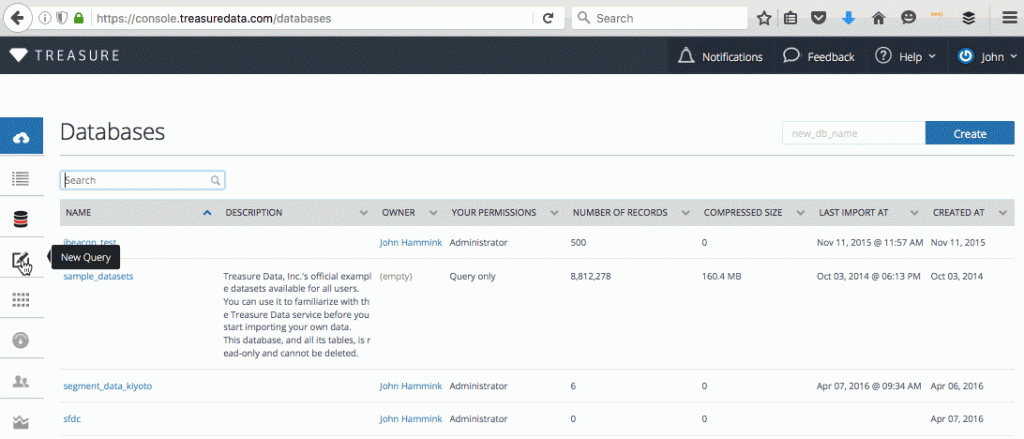Open the sample_datasets database
Image resolution: width=1024 pixels, height=439 pixels.
tap(98, 276)
